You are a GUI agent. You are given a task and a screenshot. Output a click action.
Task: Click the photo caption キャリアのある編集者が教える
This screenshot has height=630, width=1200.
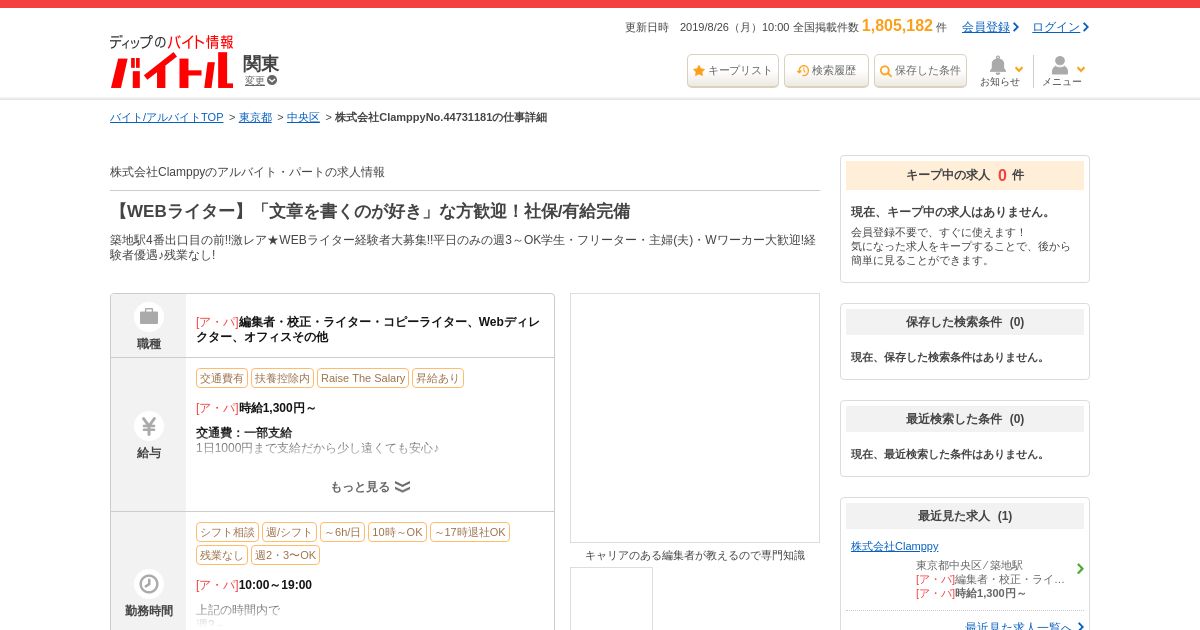[x=695, y=555]
